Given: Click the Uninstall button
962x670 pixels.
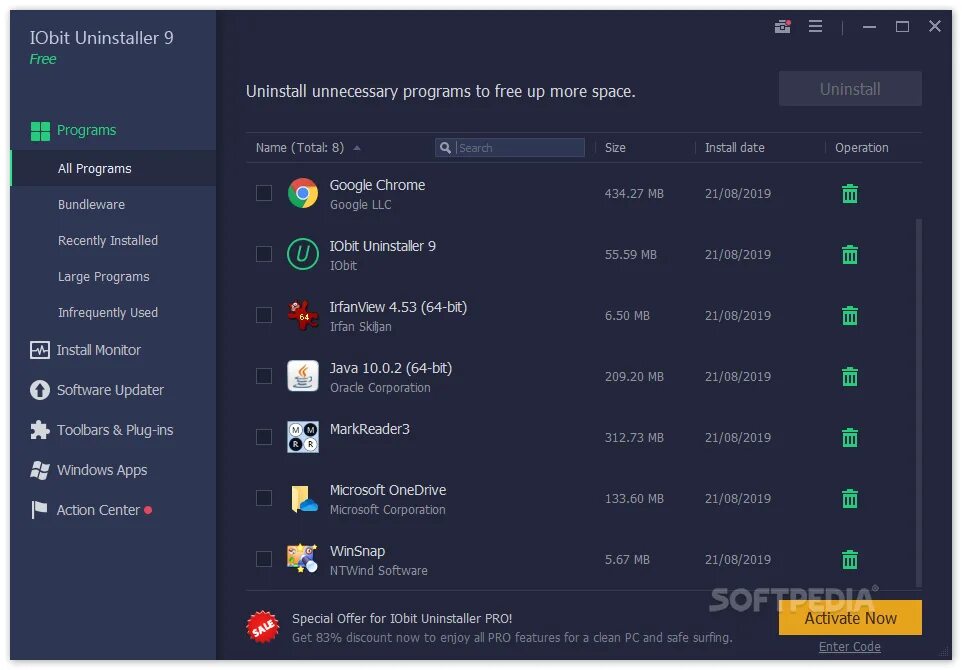Looking at the screenshot, I should click(x=850, y=89).
